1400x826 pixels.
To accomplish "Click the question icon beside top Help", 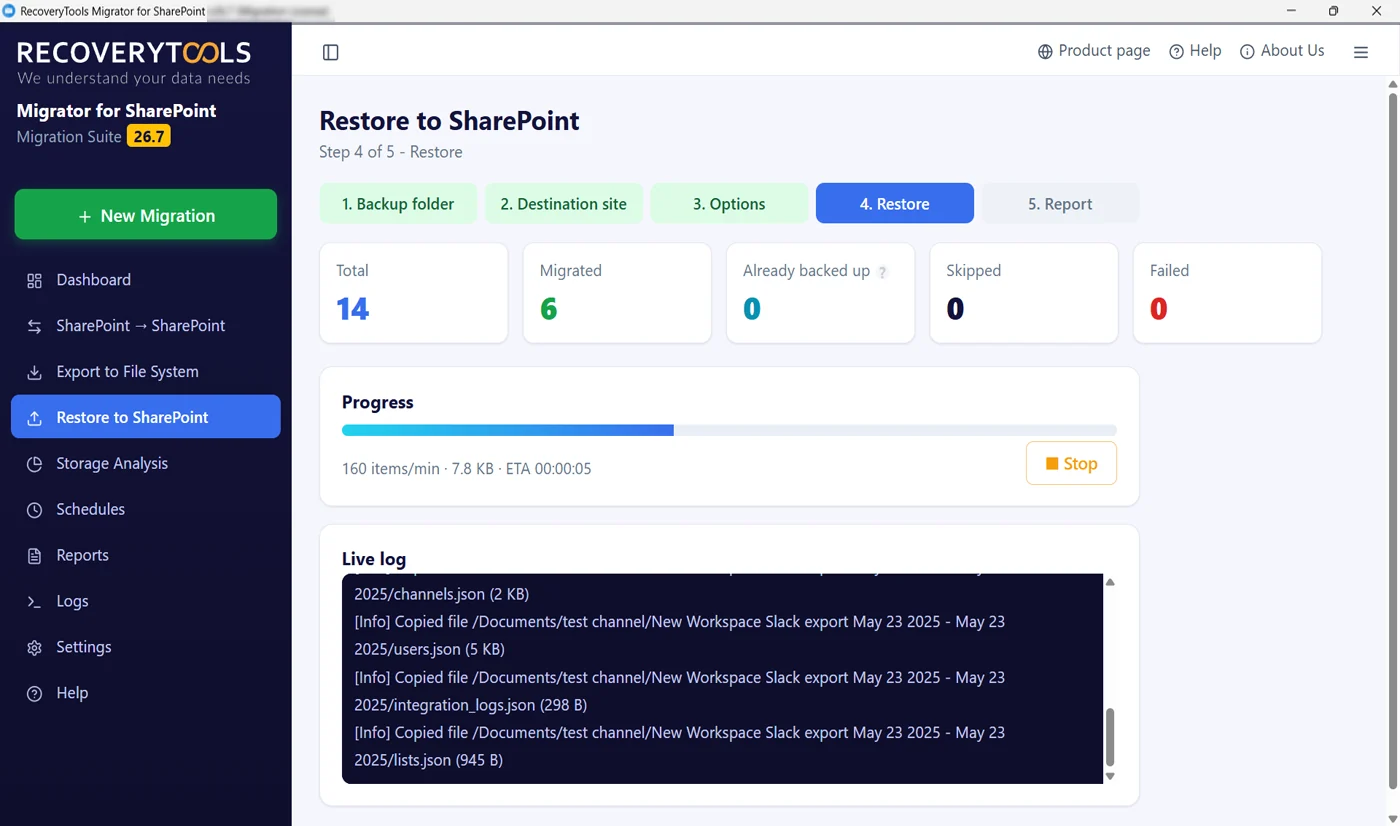I will 1177,51.
